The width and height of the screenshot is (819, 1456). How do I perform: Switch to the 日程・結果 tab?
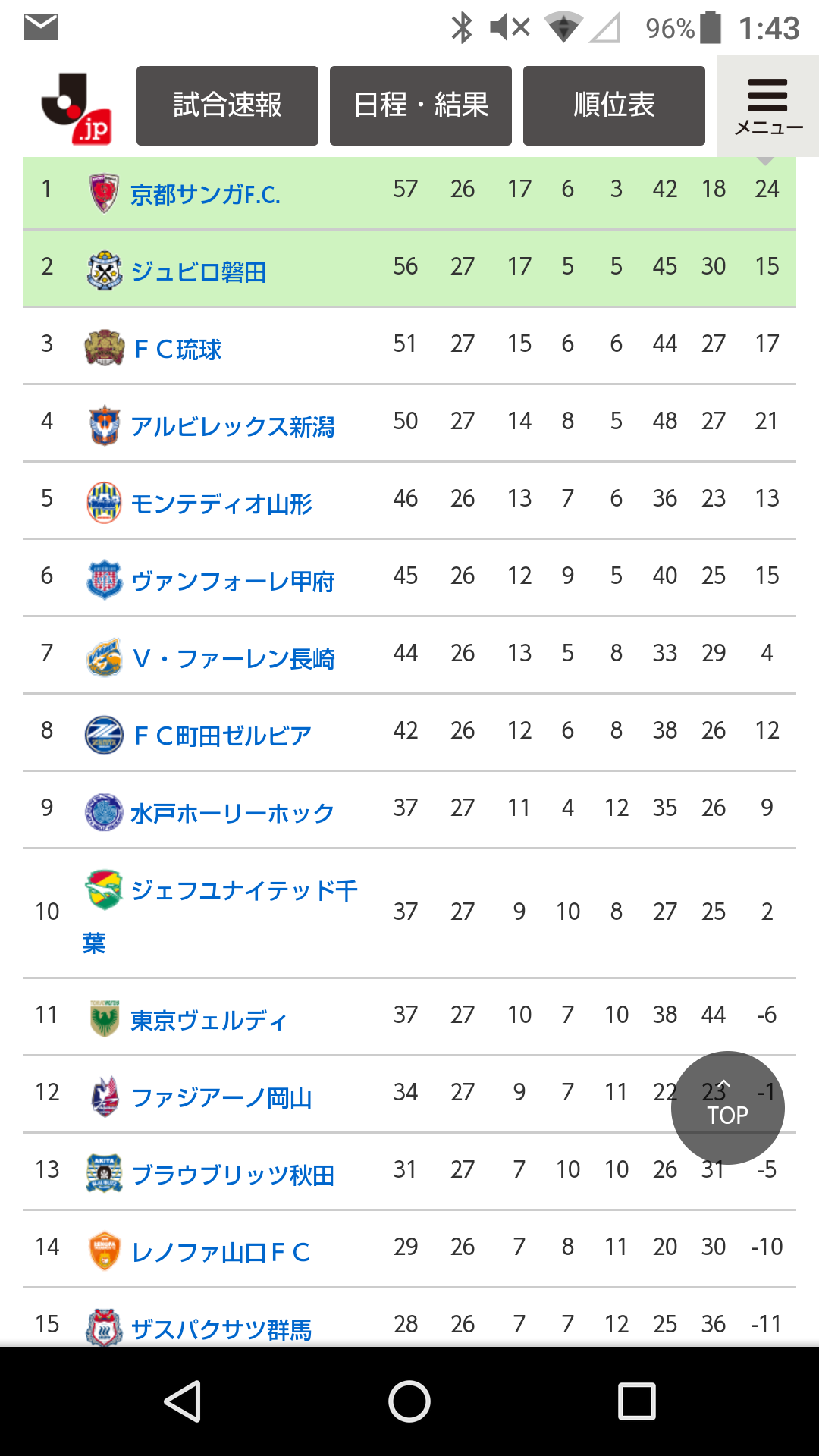421,105
